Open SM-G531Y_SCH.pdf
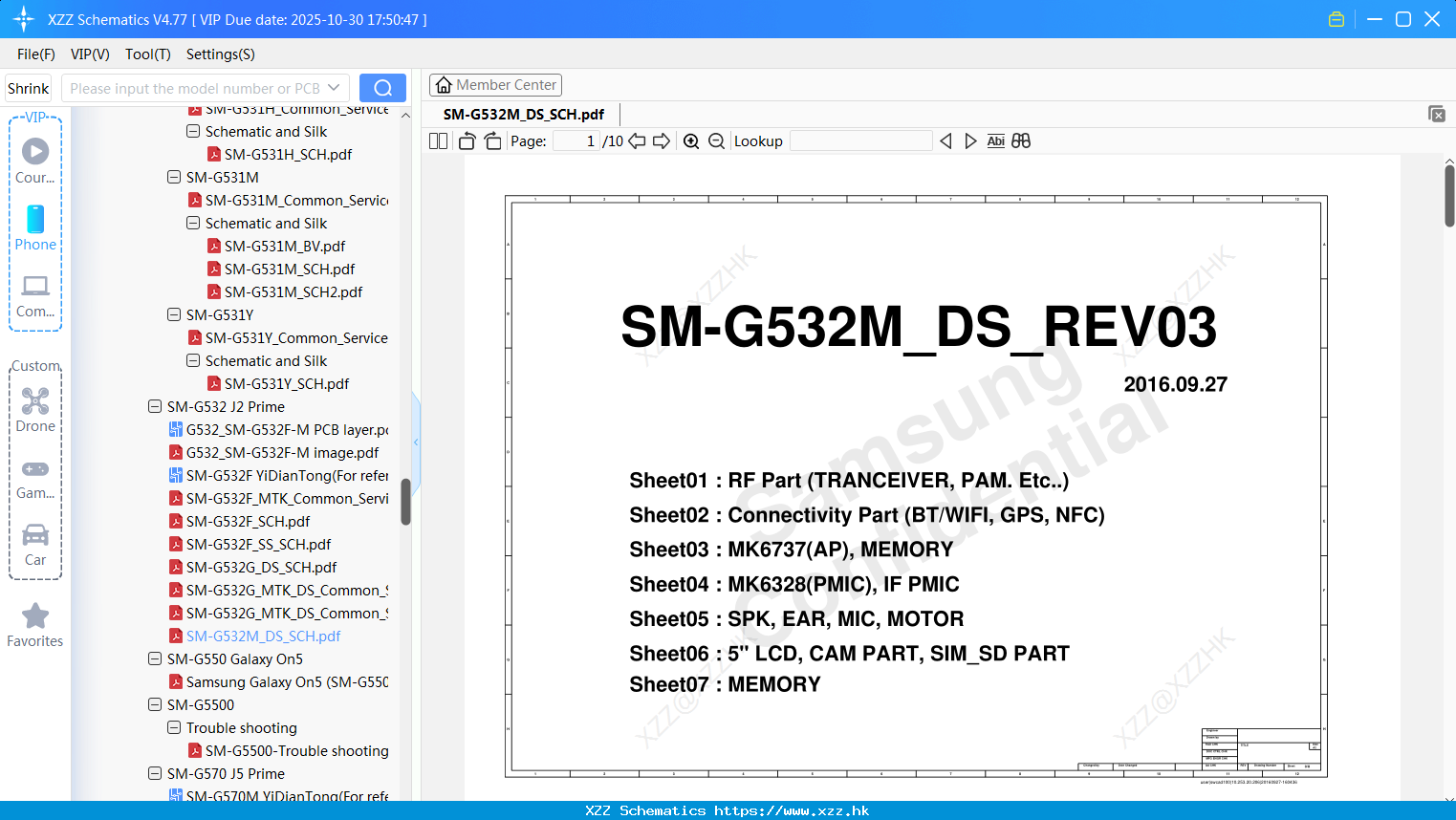The height and width of the screenshot is (820, 1456). pyautogui.click(x=287, y=383)
